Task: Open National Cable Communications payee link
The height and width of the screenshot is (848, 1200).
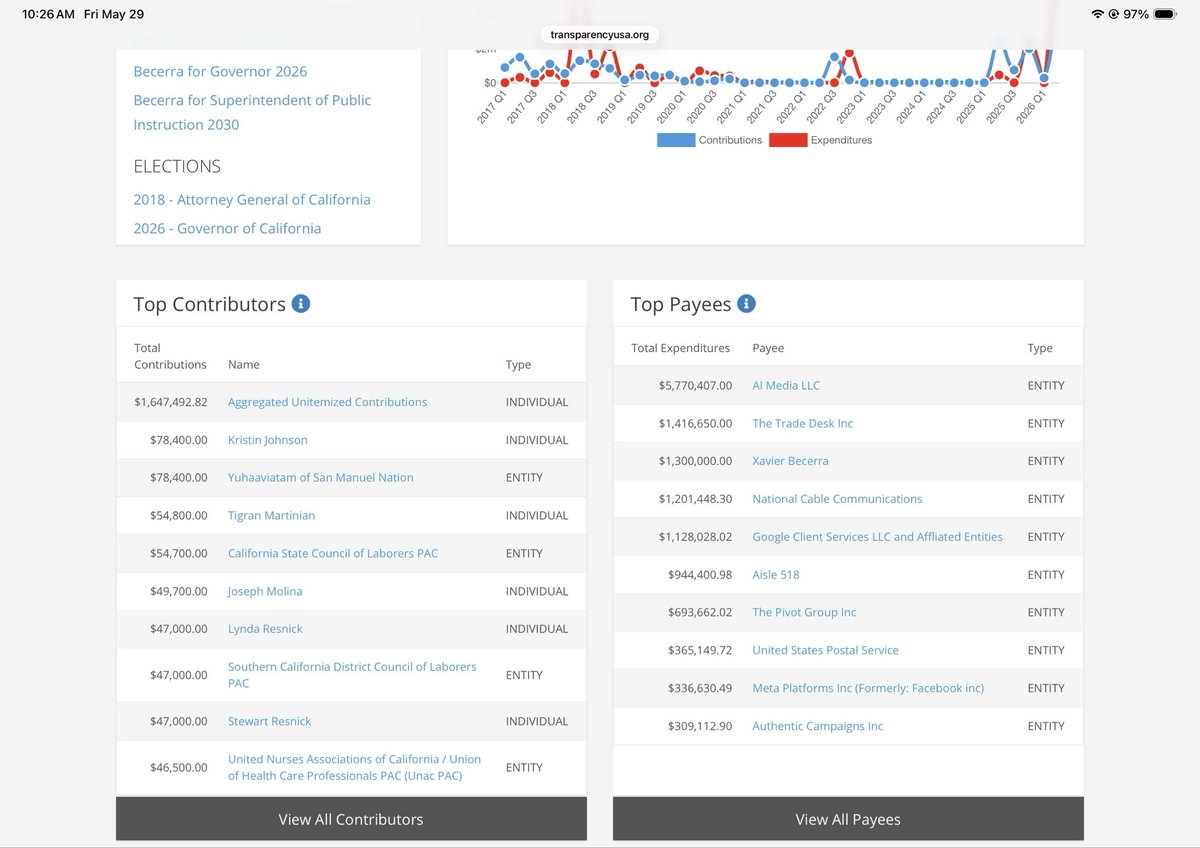Action: [x=837, y=499]
